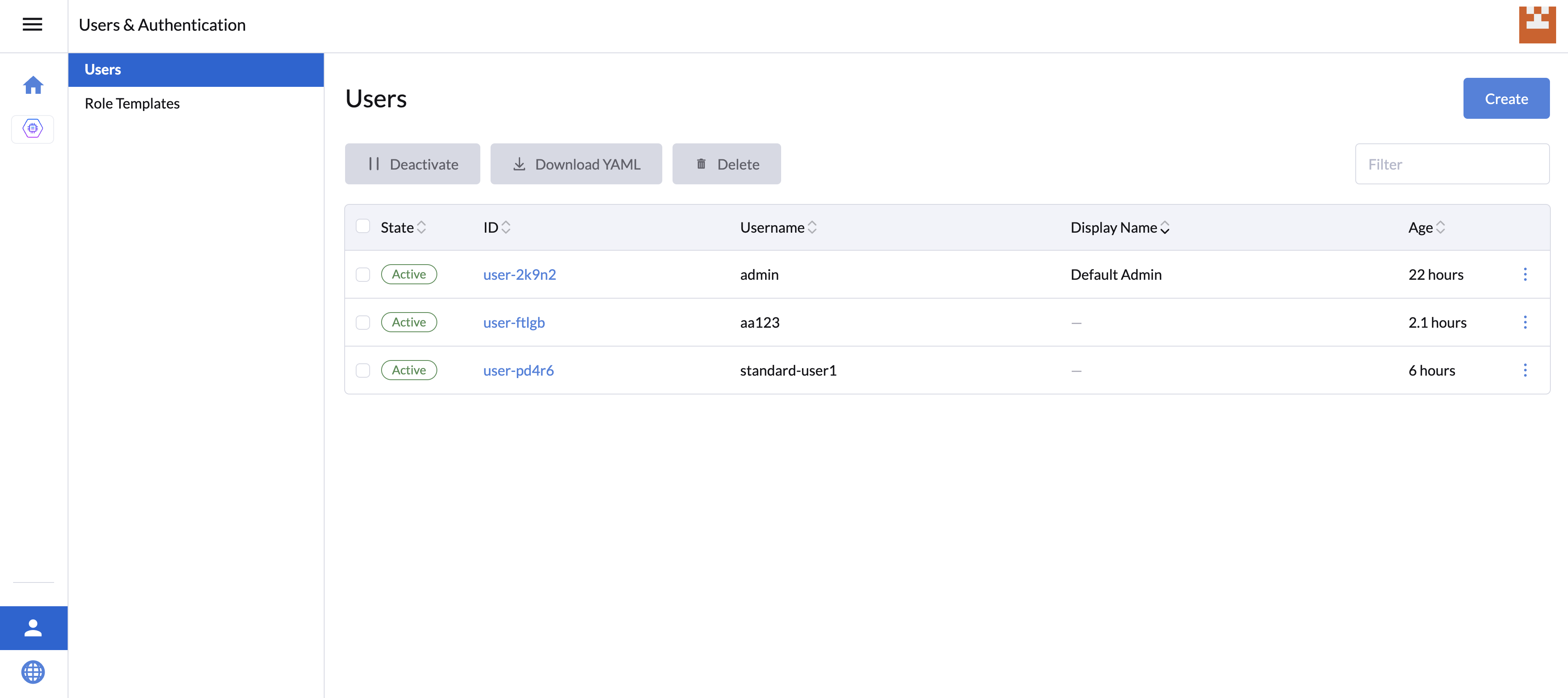Focus the Filter input field
Screen dimensions: 1568x698
pos(1452,164)
